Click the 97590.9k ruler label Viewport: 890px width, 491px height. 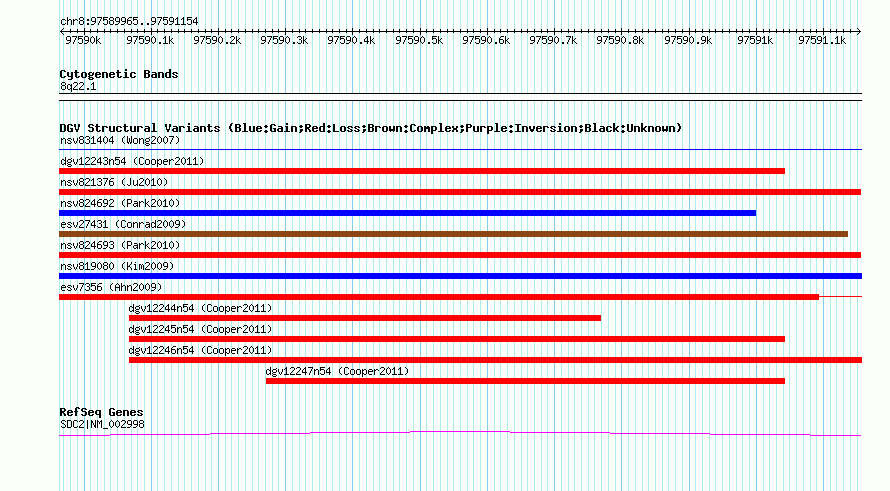[x=689, y=40]
